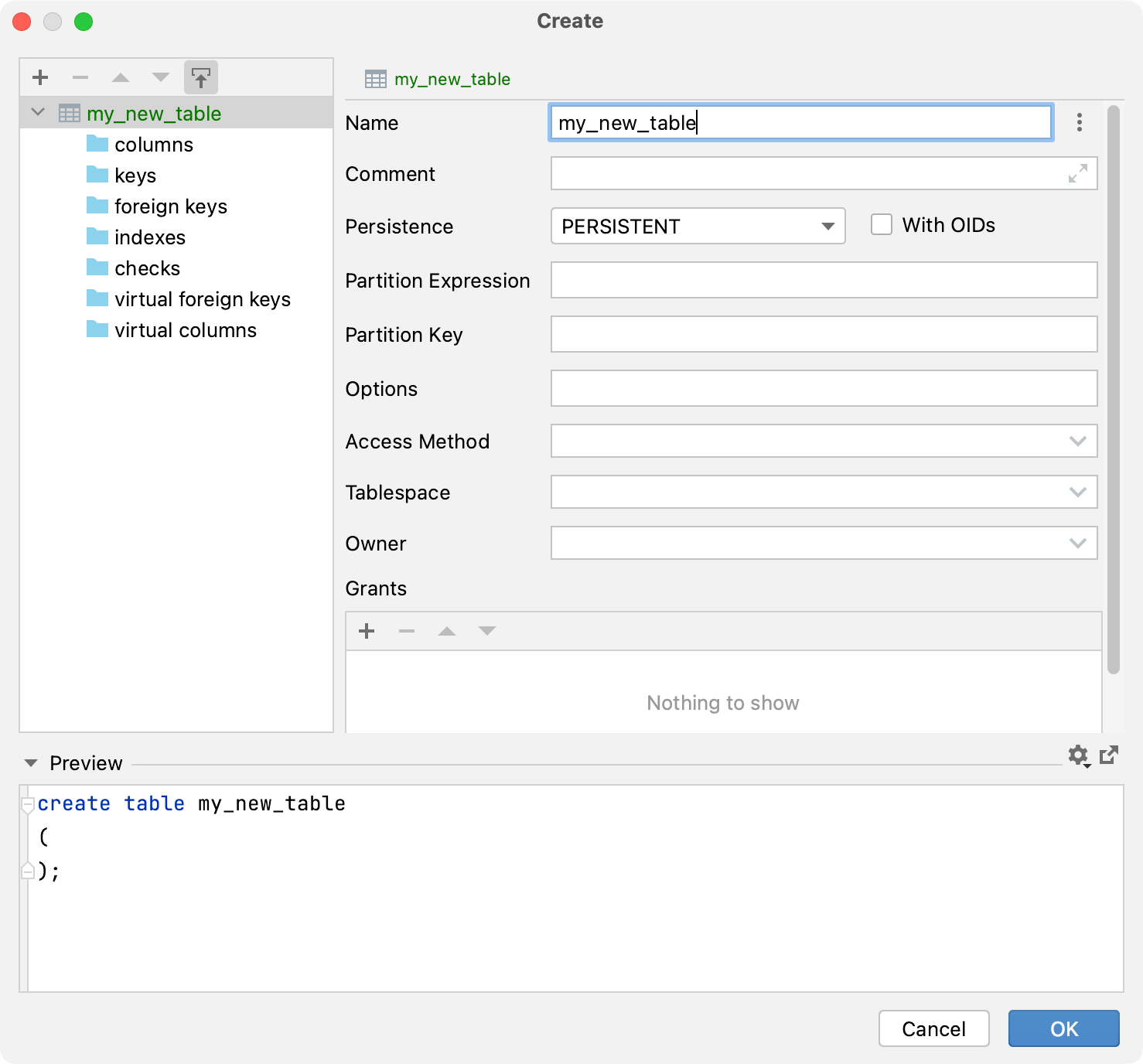1143x1064 pixels.
Task: Open preview settings gear icon
Action: pyautogui.click(x=1078, y=755)
